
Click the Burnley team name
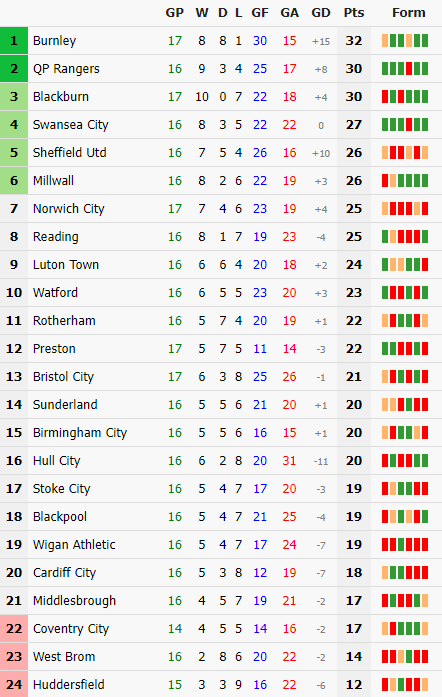click(x=54, y=41)
